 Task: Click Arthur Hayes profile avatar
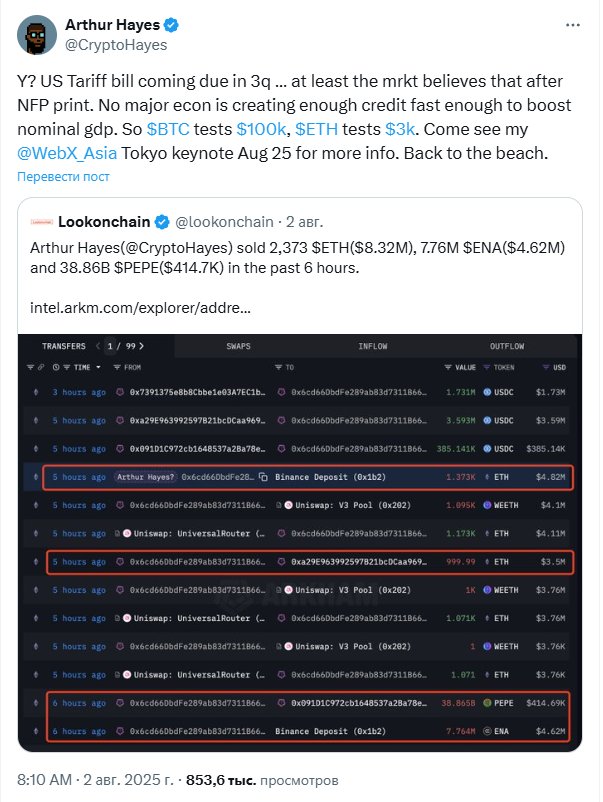pos(37,35)
